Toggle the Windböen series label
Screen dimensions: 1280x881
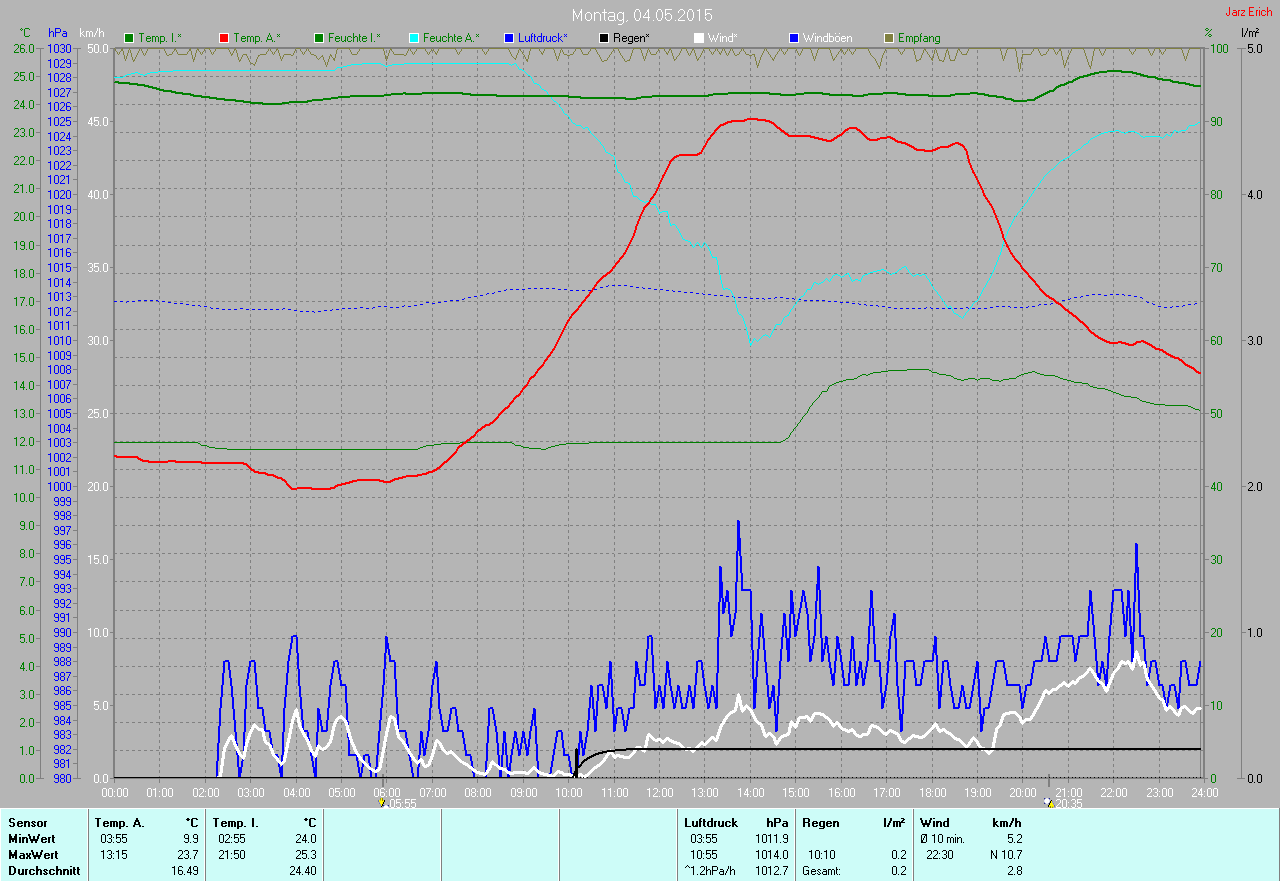pyautogui.click(x=827, y=38)
